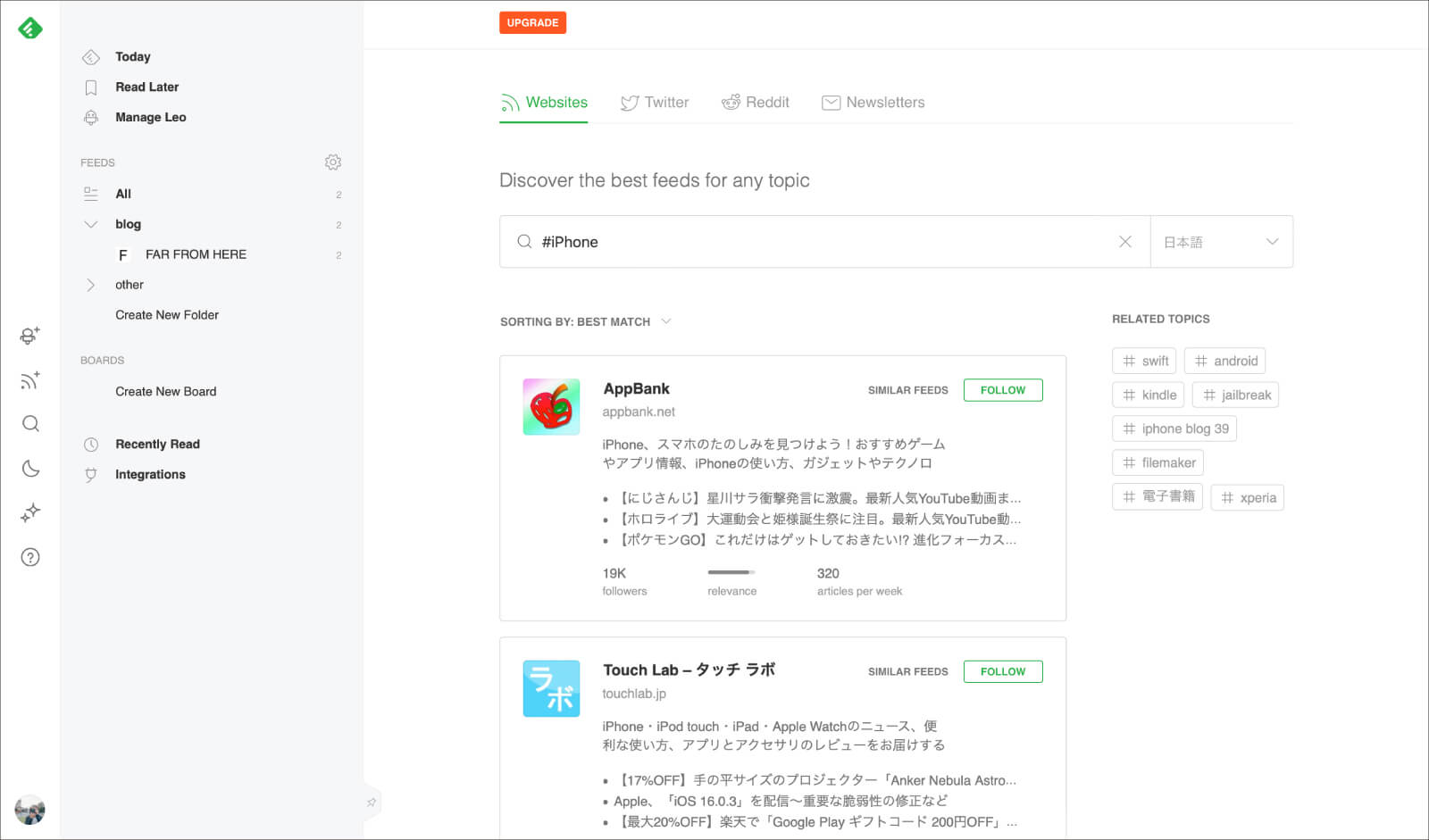
Task: Click the Recently Read clock icon
Action: [x=91, y=445]
